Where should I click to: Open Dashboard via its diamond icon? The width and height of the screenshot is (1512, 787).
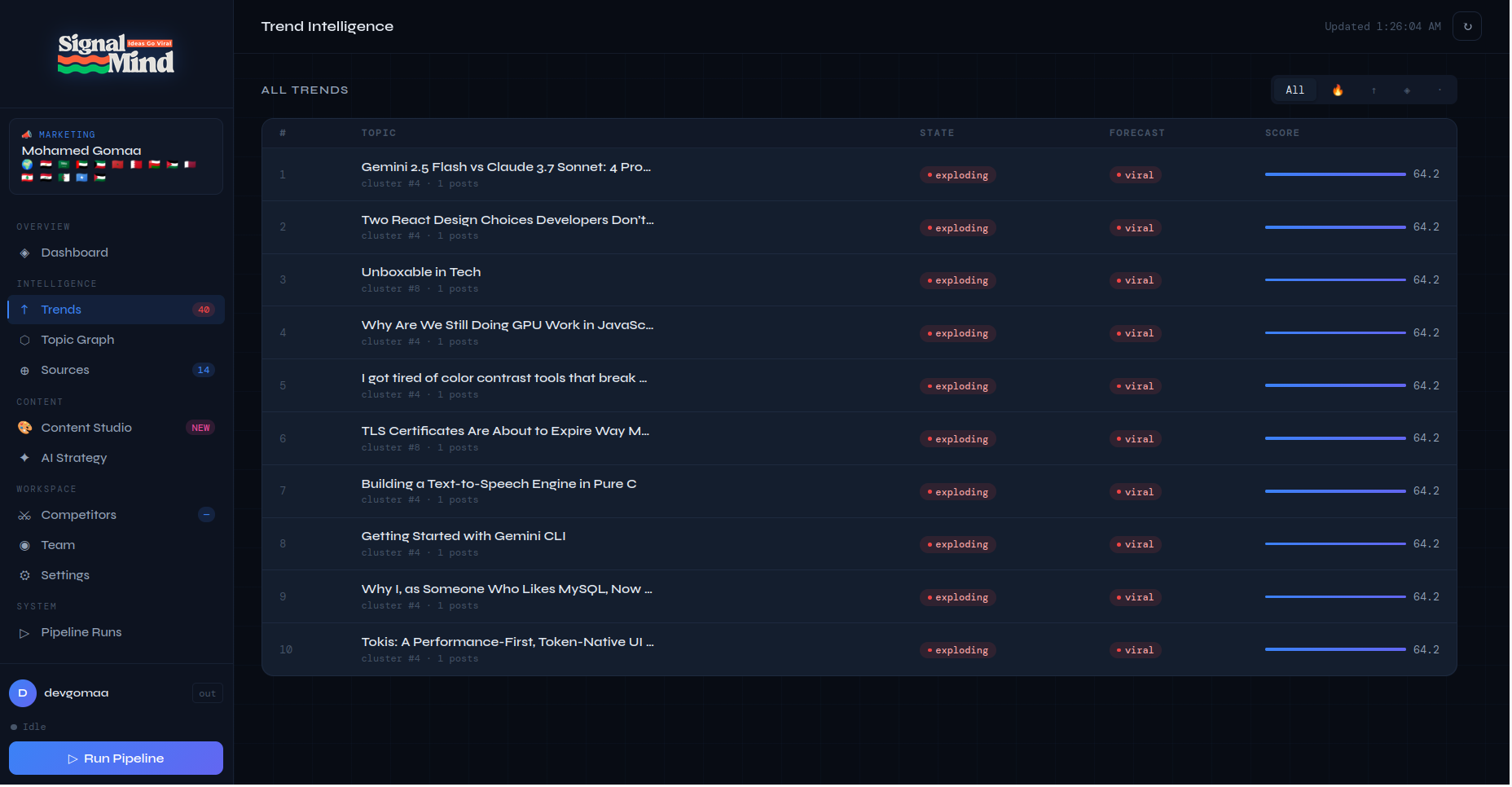[x=24, y=253]
